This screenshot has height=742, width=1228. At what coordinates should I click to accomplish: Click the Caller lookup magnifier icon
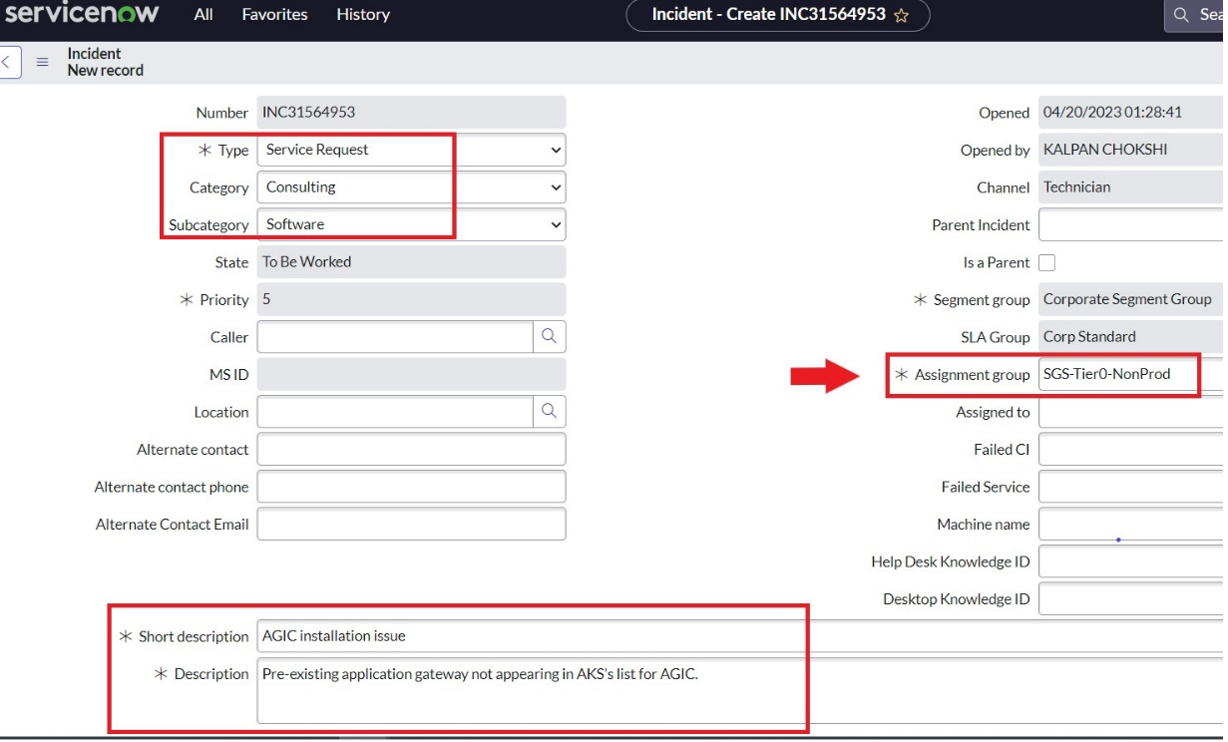pos(549,337)
